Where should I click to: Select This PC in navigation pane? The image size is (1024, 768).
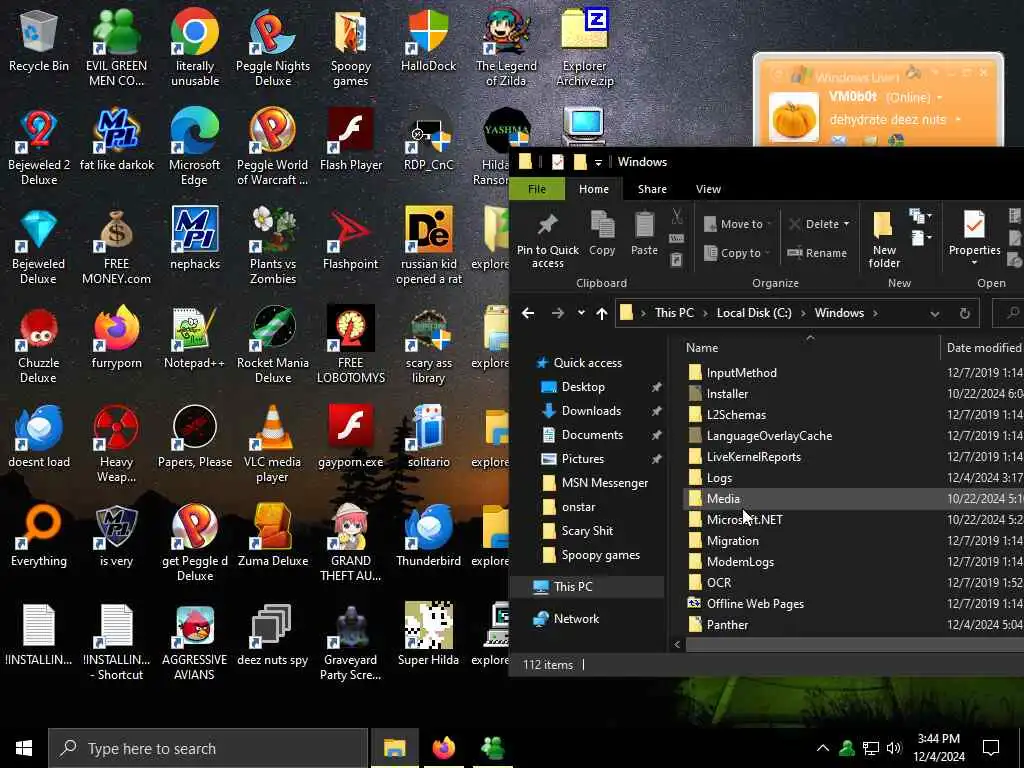[573, 586]
